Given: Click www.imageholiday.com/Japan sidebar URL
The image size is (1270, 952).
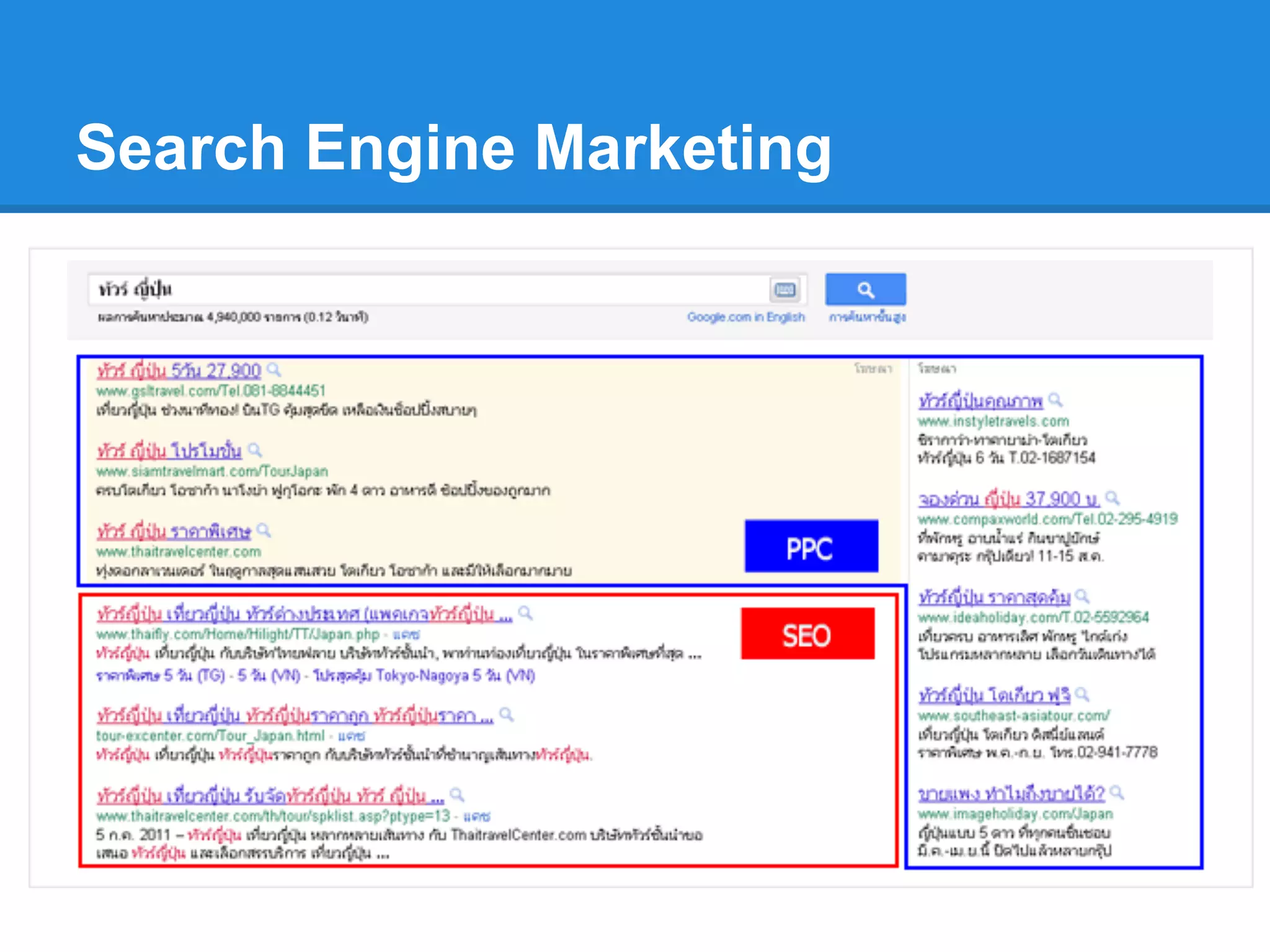Looking at the screenshot, I should click(1016, 814).
